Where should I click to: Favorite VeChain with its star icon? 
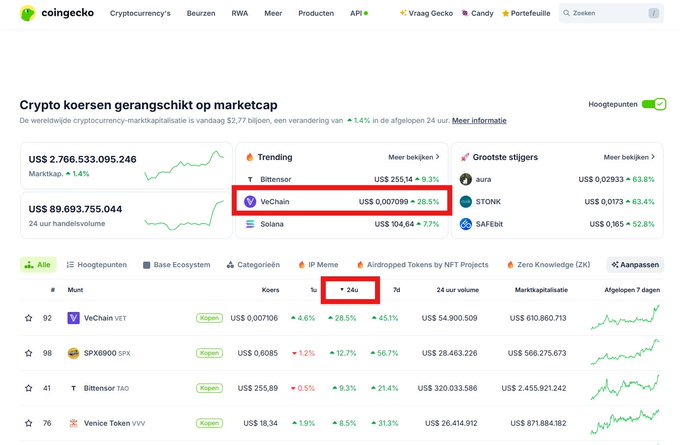[x=29, y=318]
